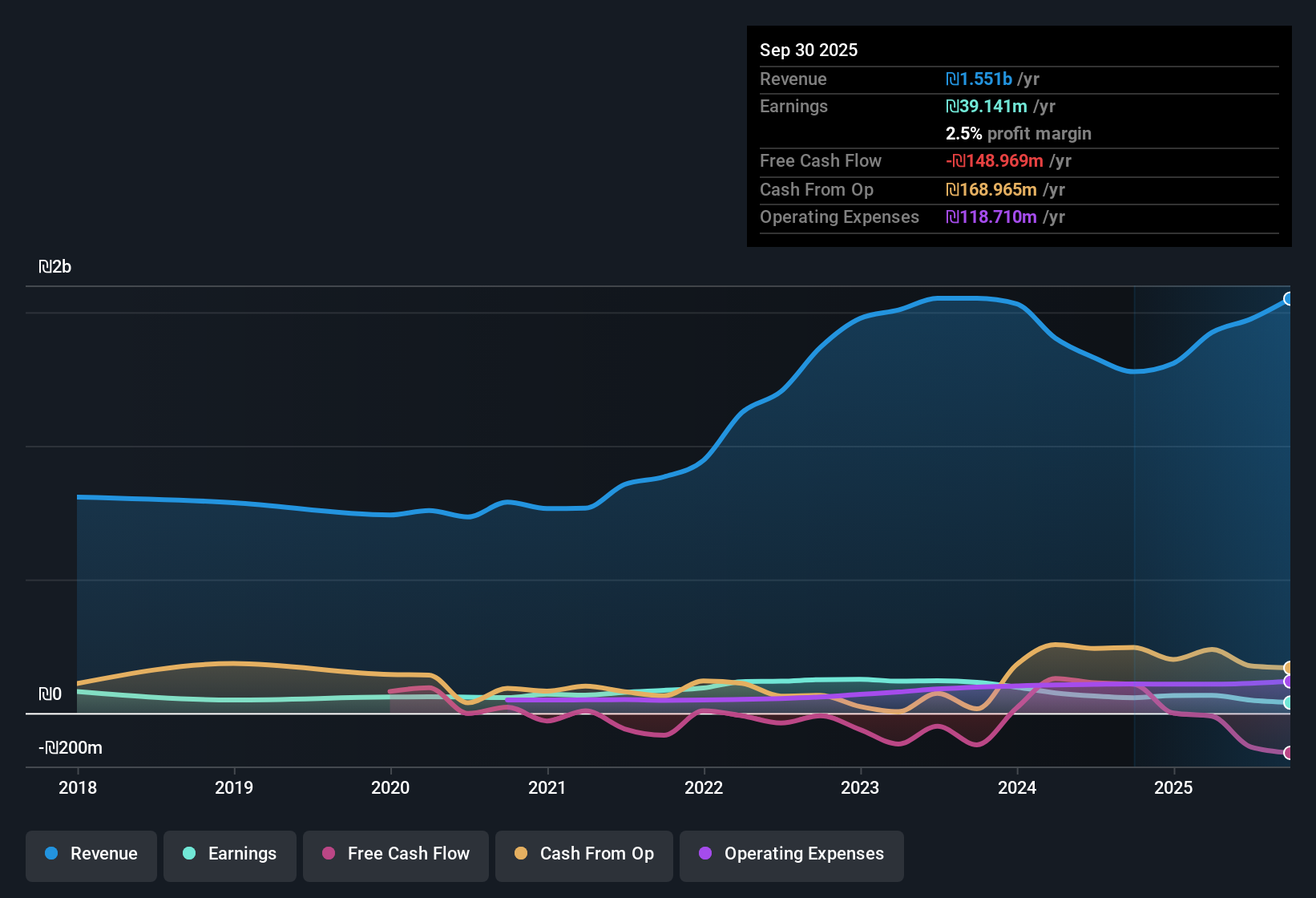Viewport: 1316px width, 898px height.
Task: Select the blue Revenue legend dot
Action: 51,855
